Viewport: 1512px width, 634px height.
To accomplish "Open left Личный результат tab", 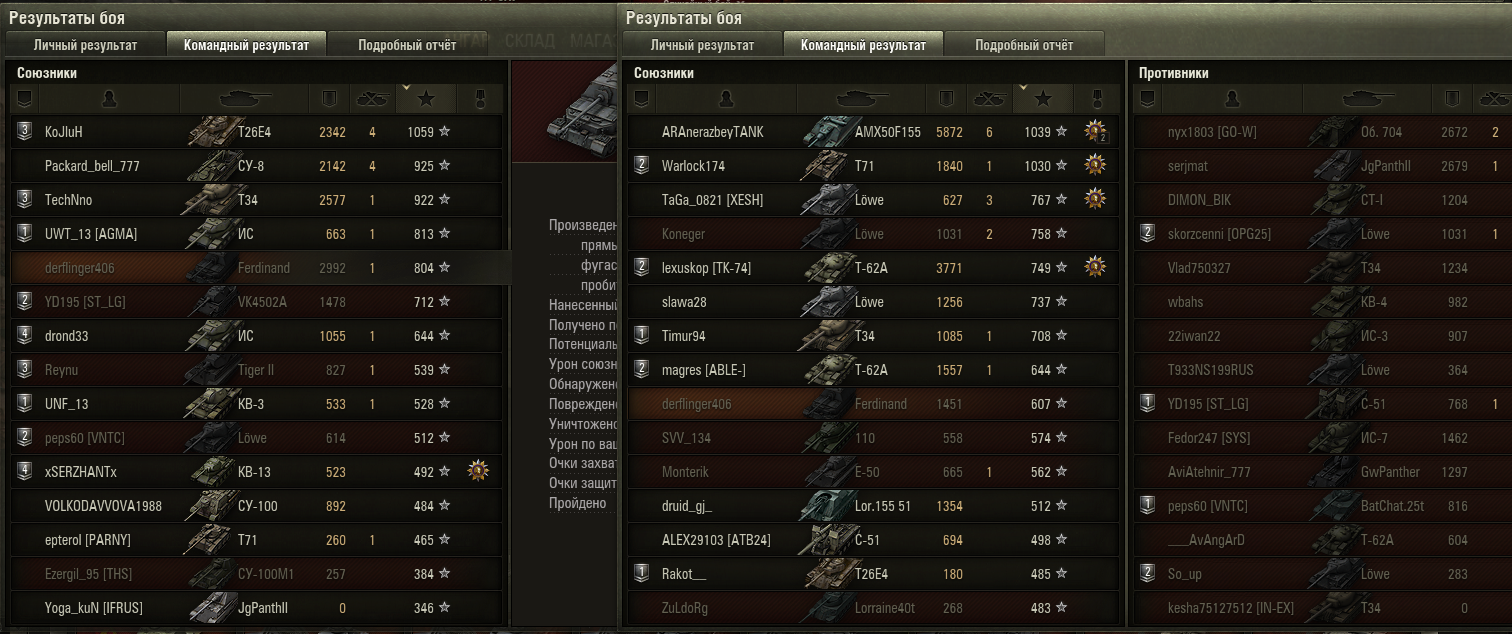I will click(x=85, y=44).
